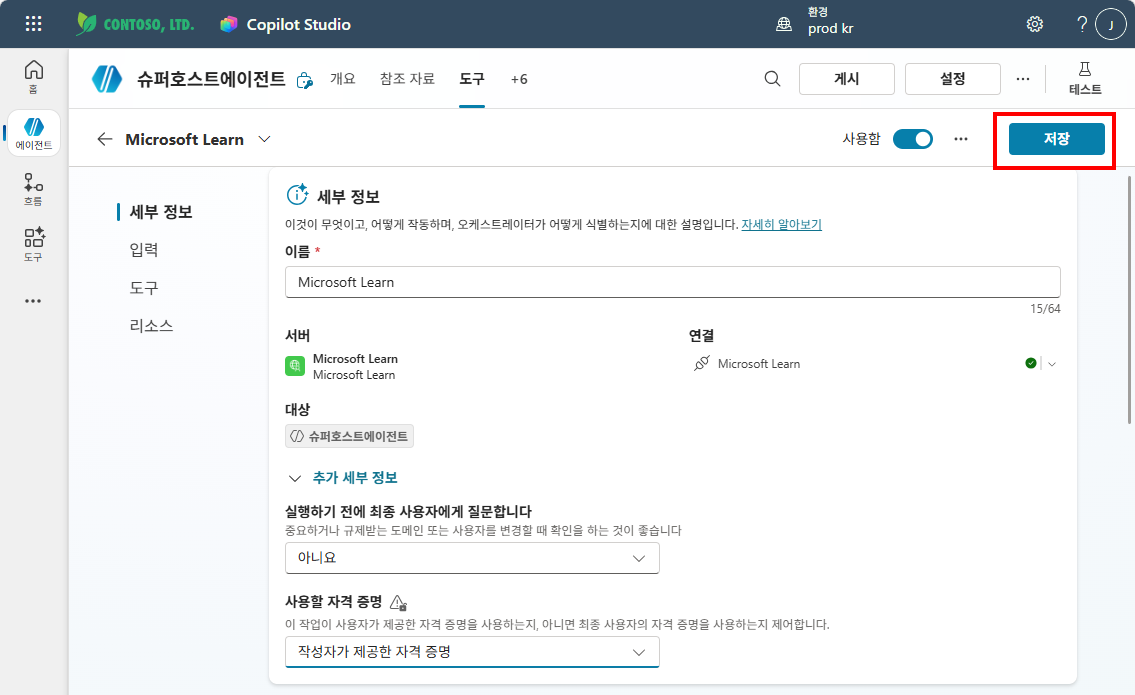The width and height of the screenshot is (1135, 695).
Task: Go to Home in the sidebar
Action: point(33,77)
